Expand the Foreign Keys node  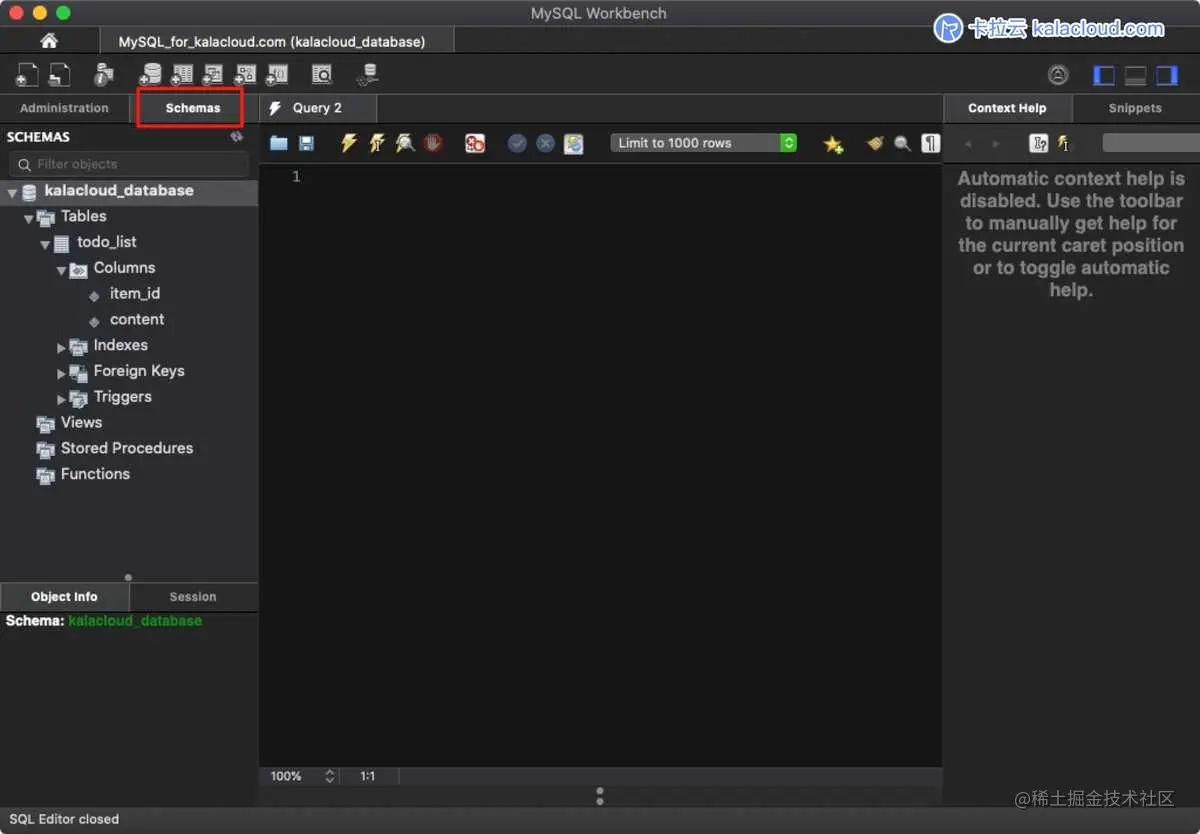click(x=61, y=373)
